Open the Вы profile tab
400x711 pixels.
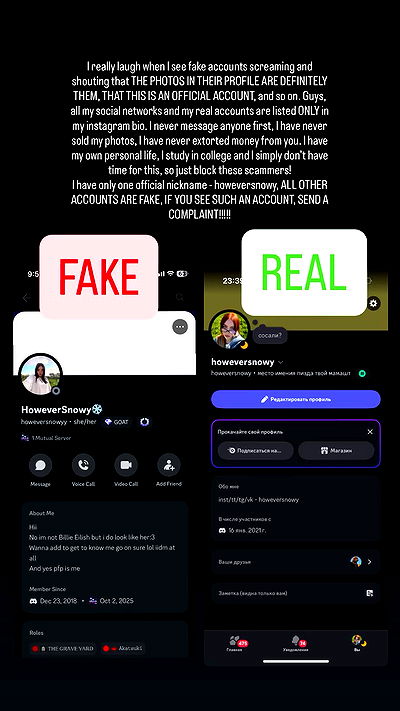(357, 643)
